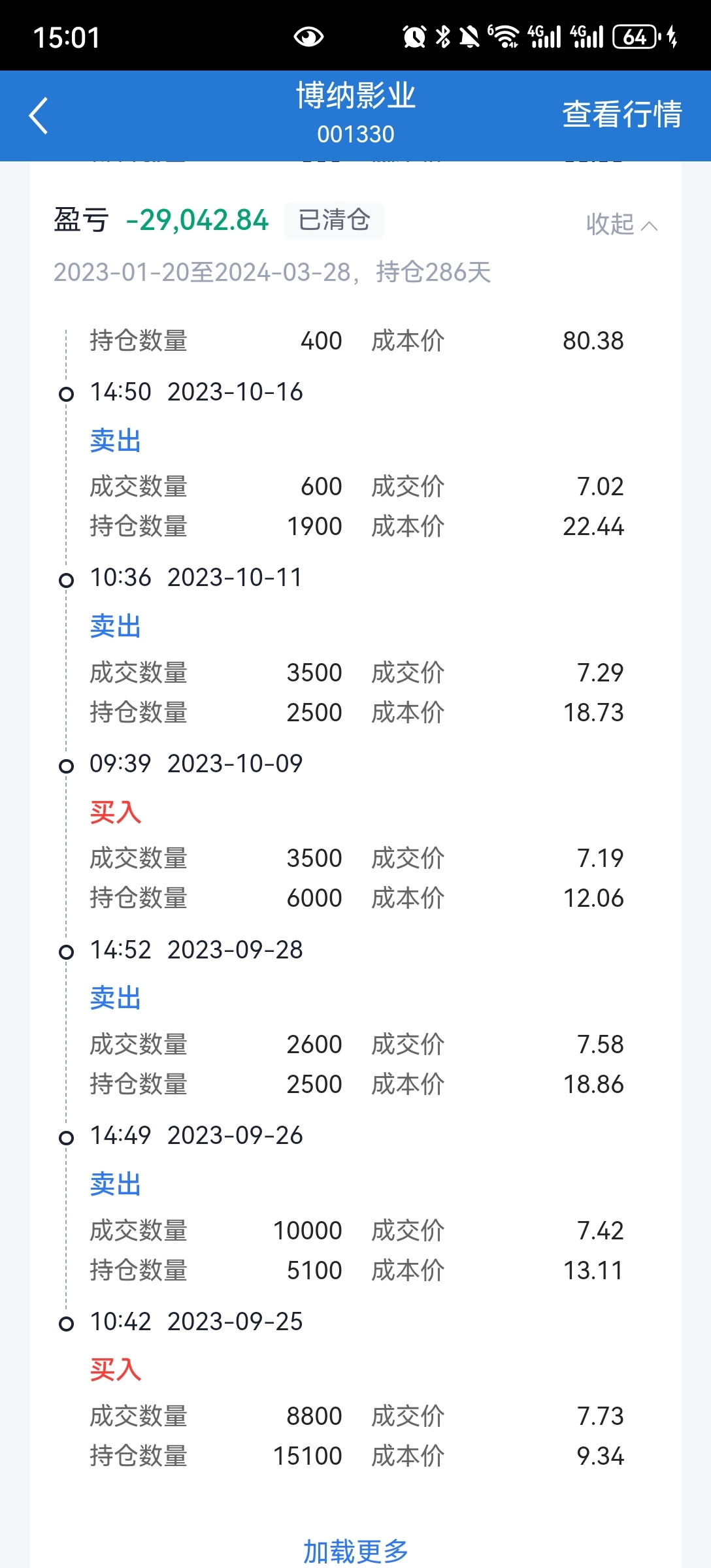This screenshot has width=711, height=1568.
Task: Tap the 博纳影业 stock title
Action: (355, 96)
